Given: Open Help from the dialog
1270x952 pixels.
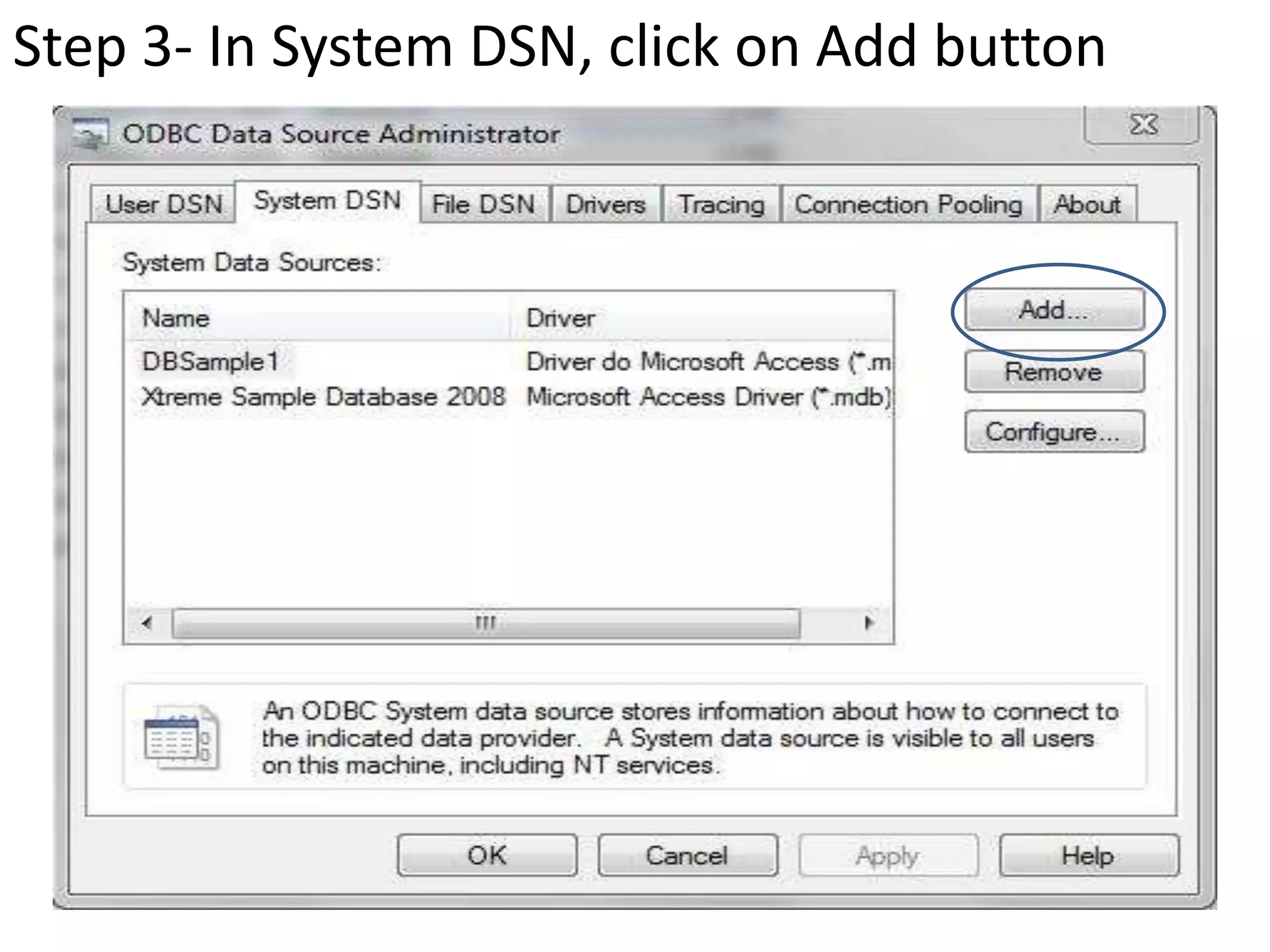Looking at the screenshot, I should point(1088,856).
